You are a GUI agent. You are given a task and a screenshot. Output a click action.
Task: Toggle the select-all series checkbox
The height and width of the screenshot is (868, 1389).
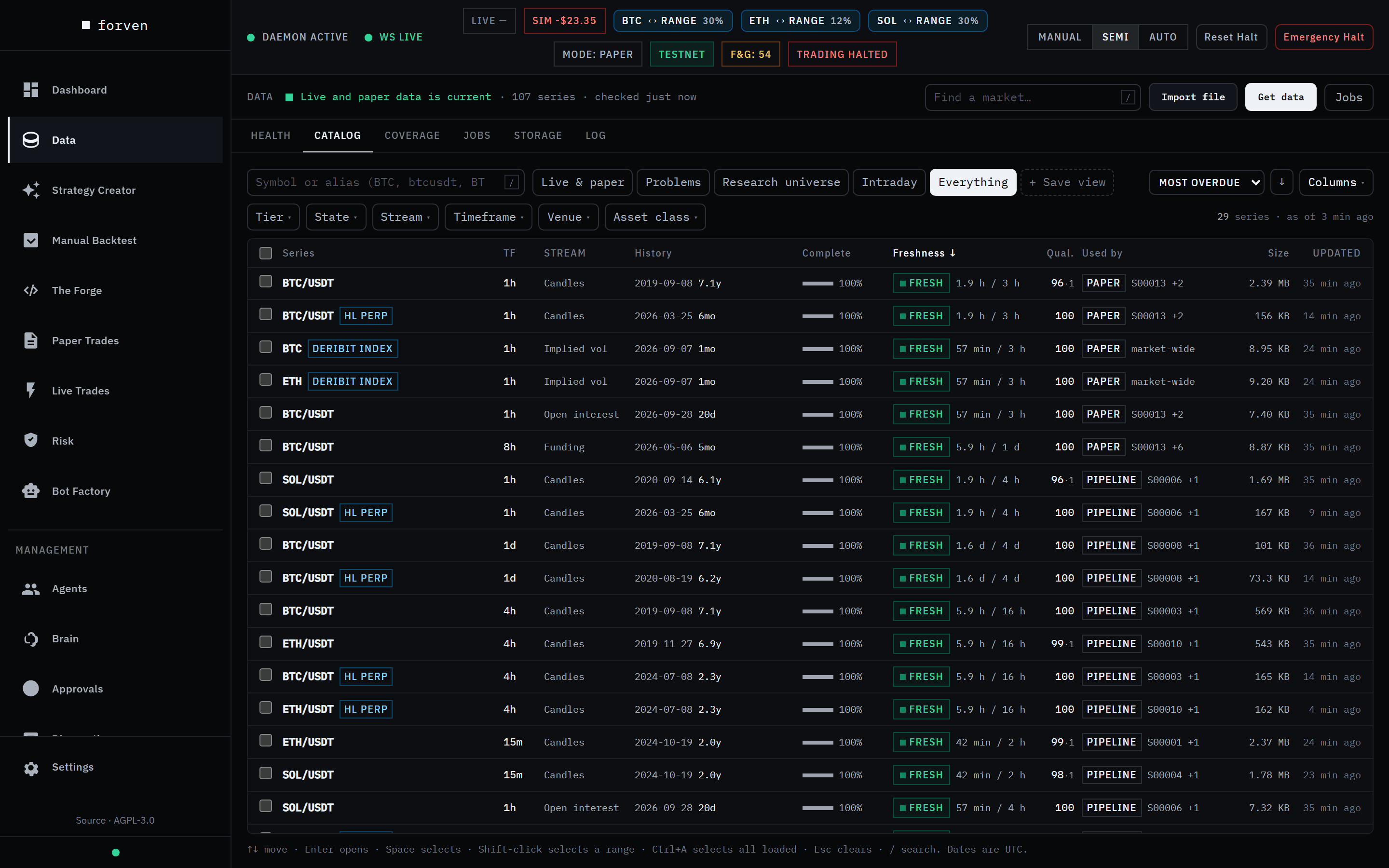coord(266,253)
